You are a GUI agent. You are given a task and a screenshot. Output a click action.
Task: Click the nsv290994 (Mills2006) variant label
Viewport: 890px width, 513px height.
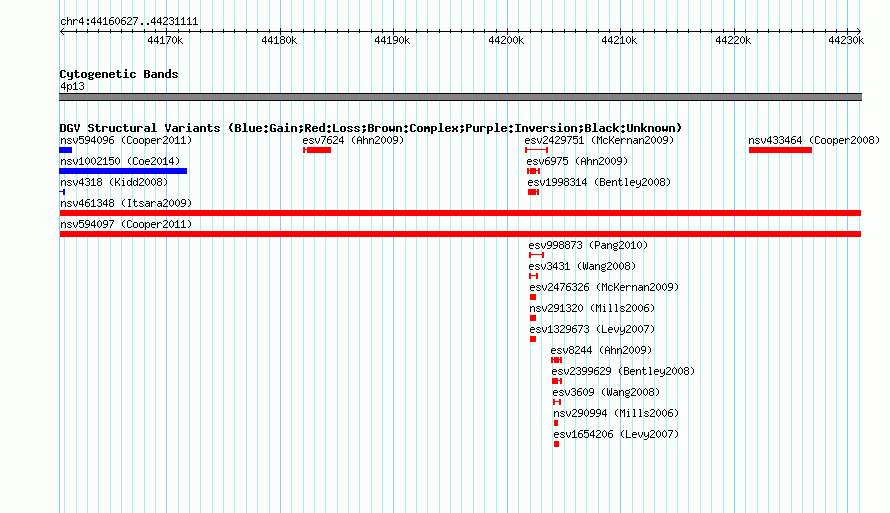[x=616, y=413]
